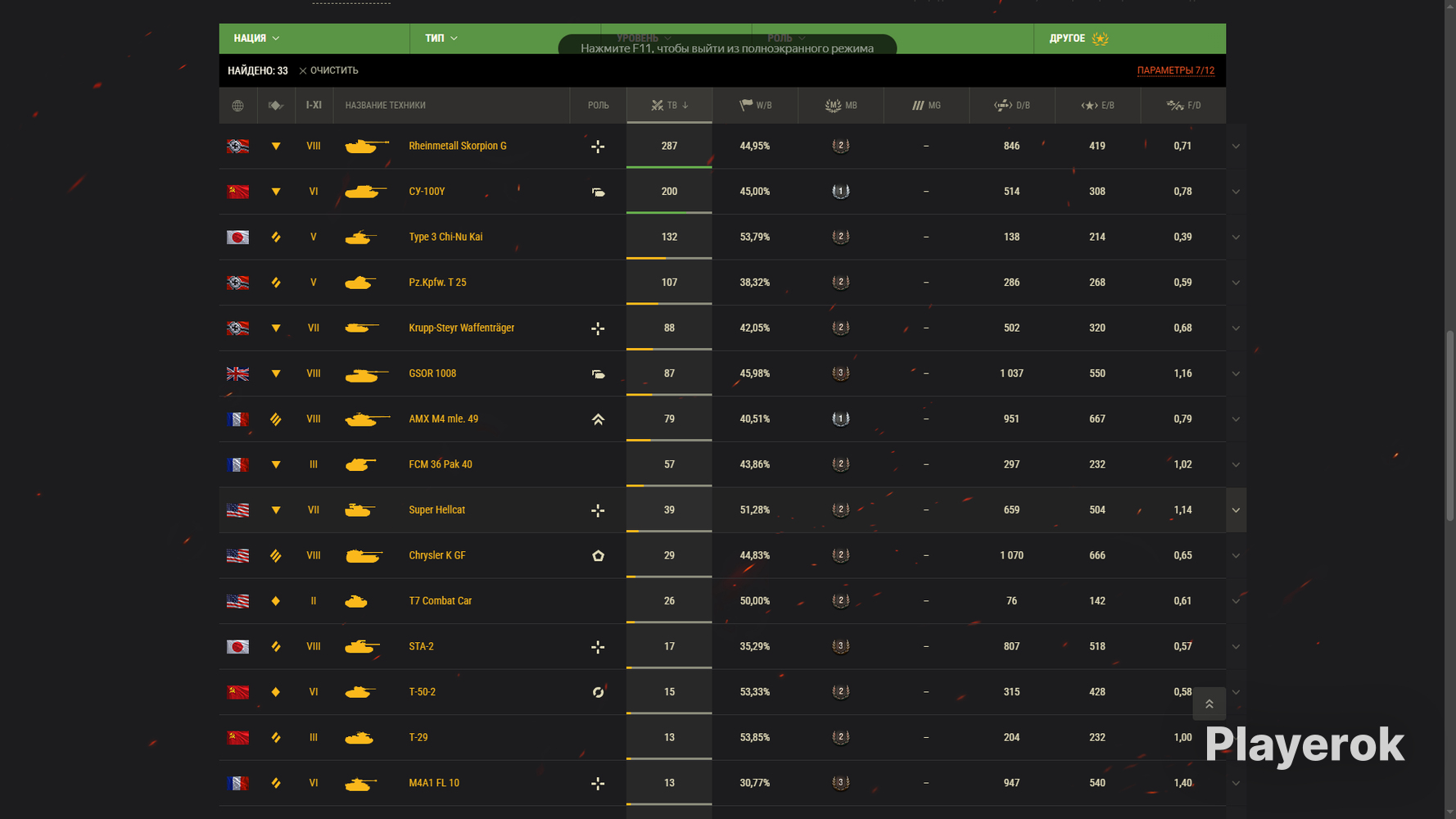This screenshot has height=819, width=1456.
Task: Click the tank silhouette of Pz.Kpfw. T 25
Action: (x=360, y=283)
